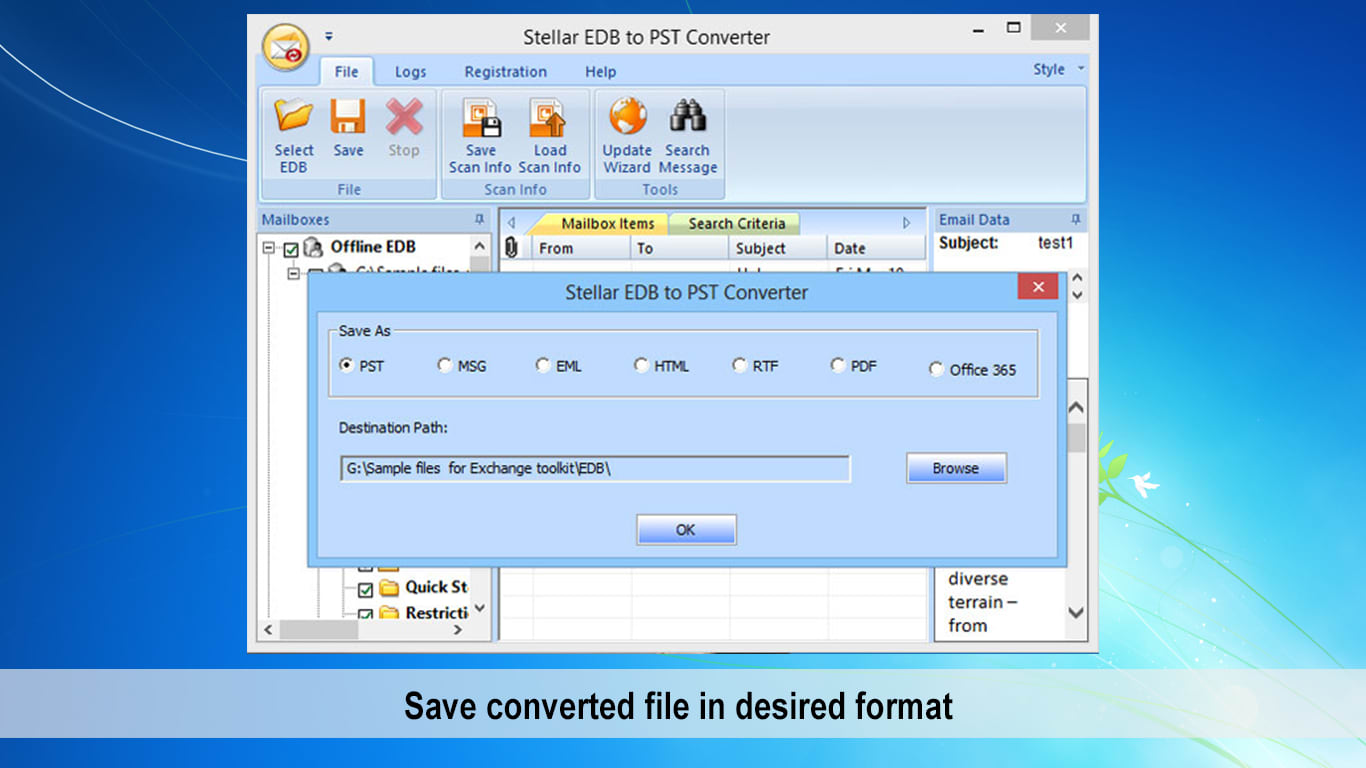This screenshot has width=1366, height=768.
Task: Click the Restricti folder label
Action: coord(436,613)
